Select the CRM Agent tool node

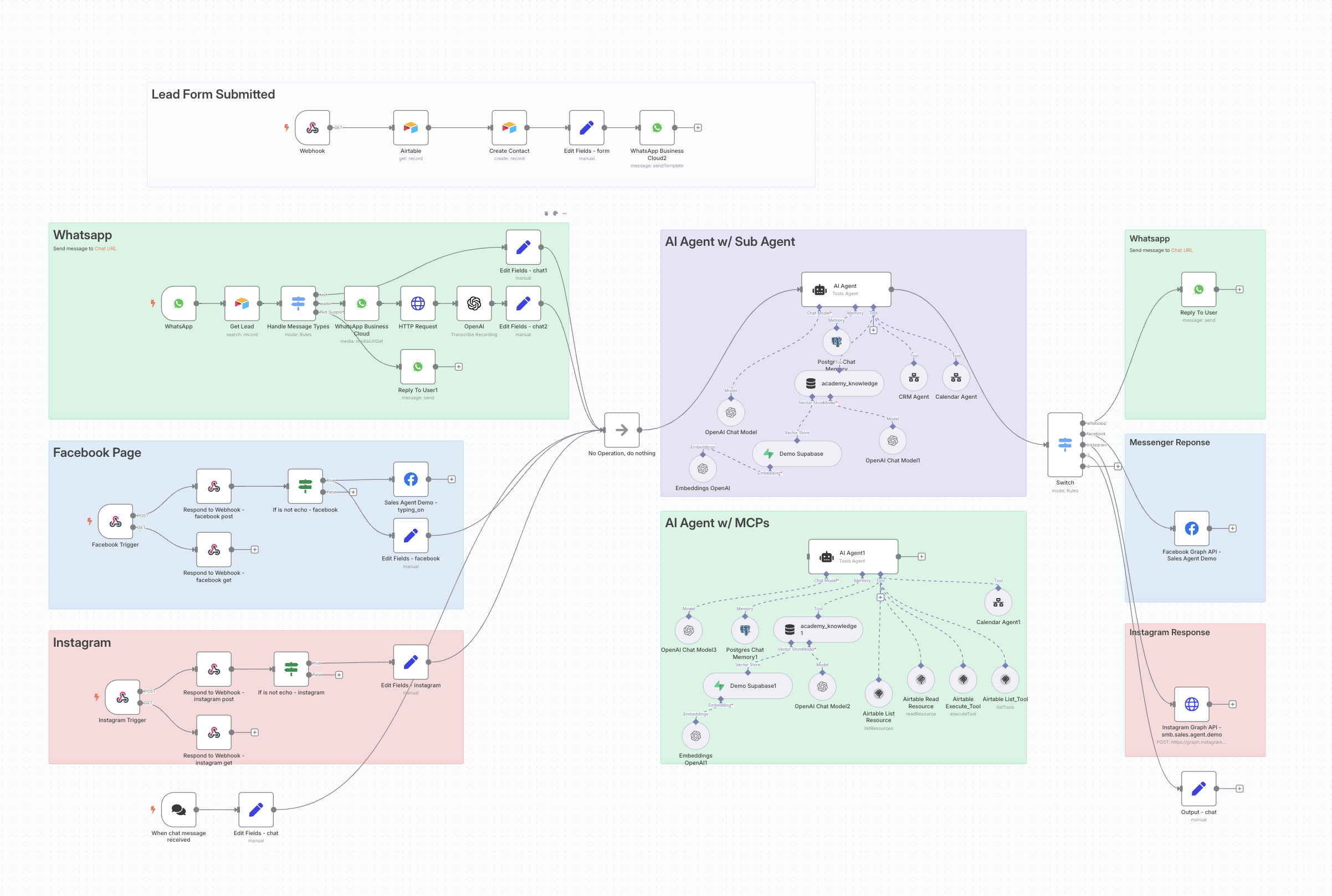point(914,378)
